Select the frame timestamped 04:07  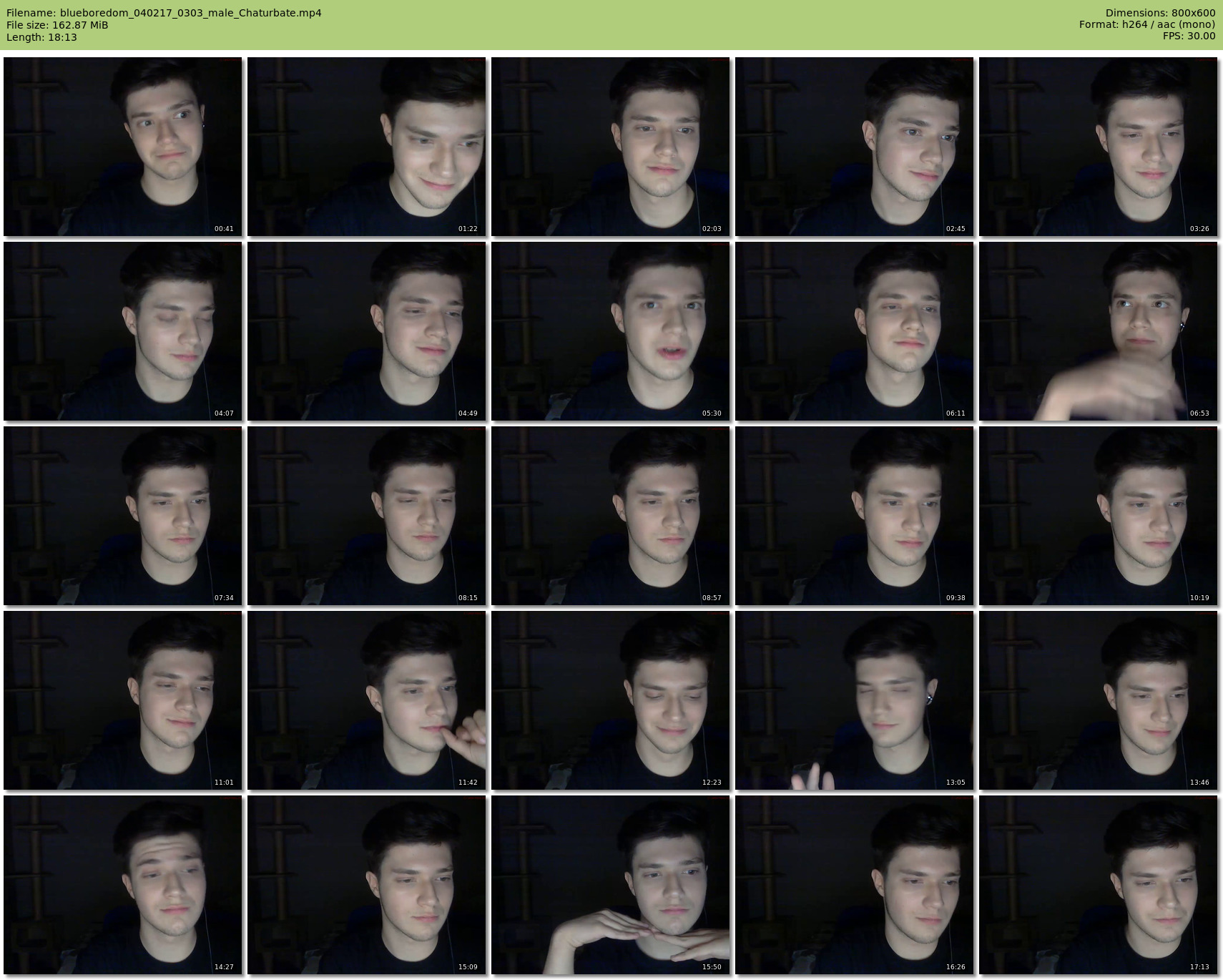(x=122, y=331)
